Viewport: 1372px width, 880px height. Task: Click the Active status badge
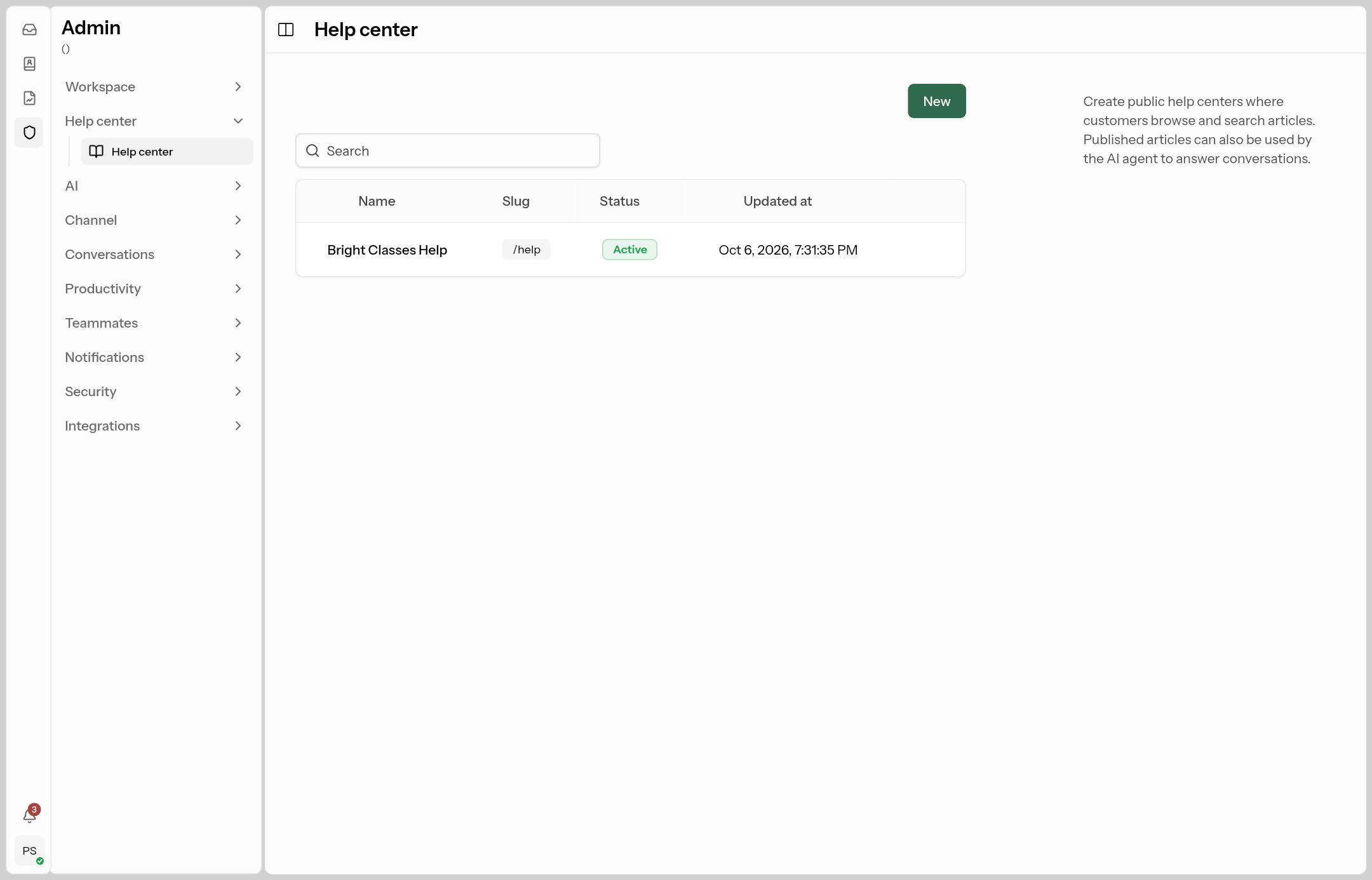pos(629,250)
